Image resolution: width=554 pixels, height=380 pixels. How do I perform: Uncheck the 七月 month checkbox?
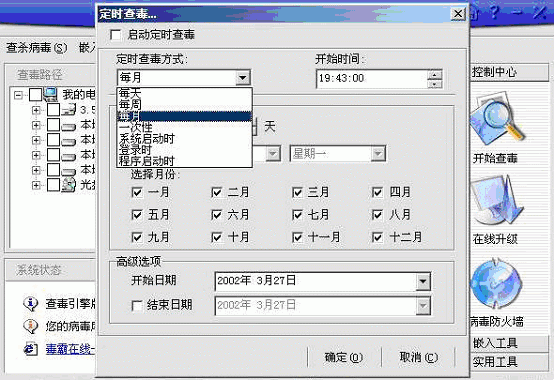click(x=297, y=215)
